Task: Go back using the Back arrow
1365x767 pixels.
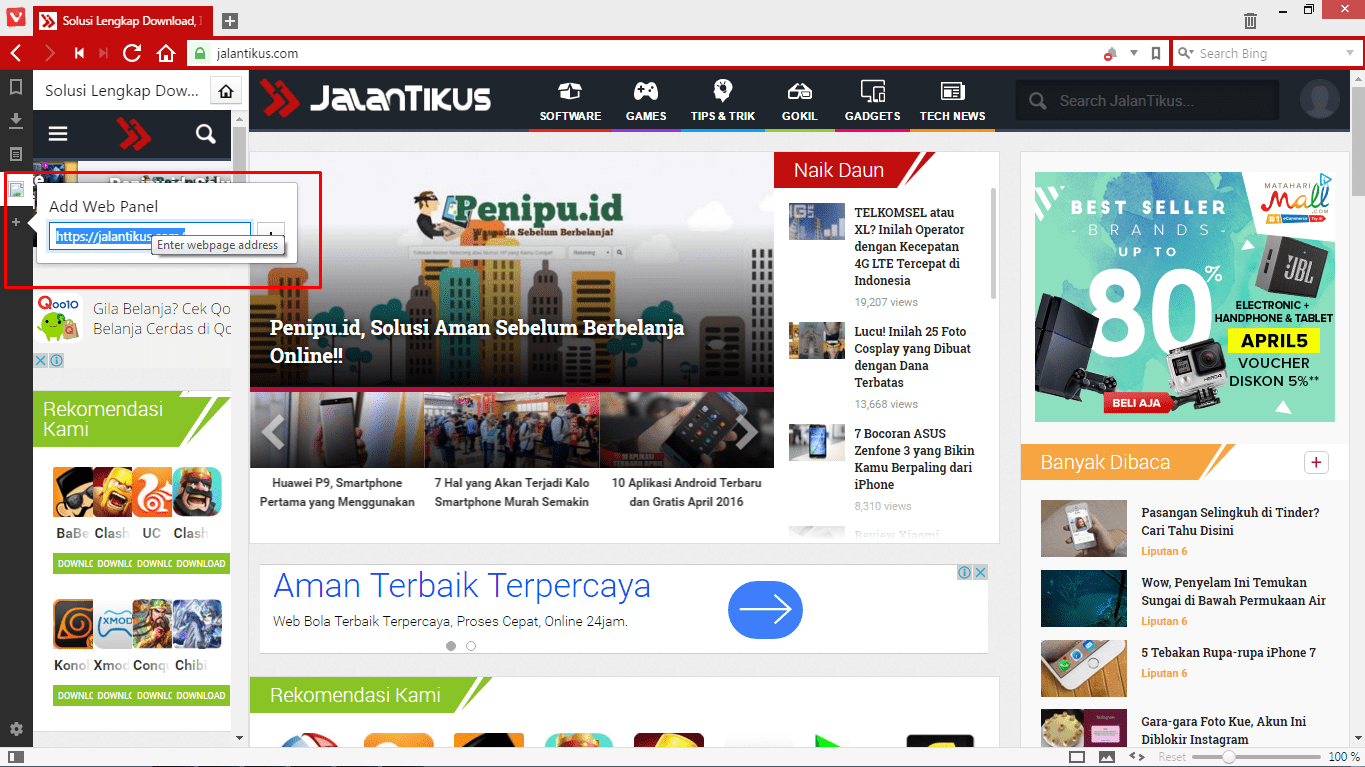Action: 16,53
